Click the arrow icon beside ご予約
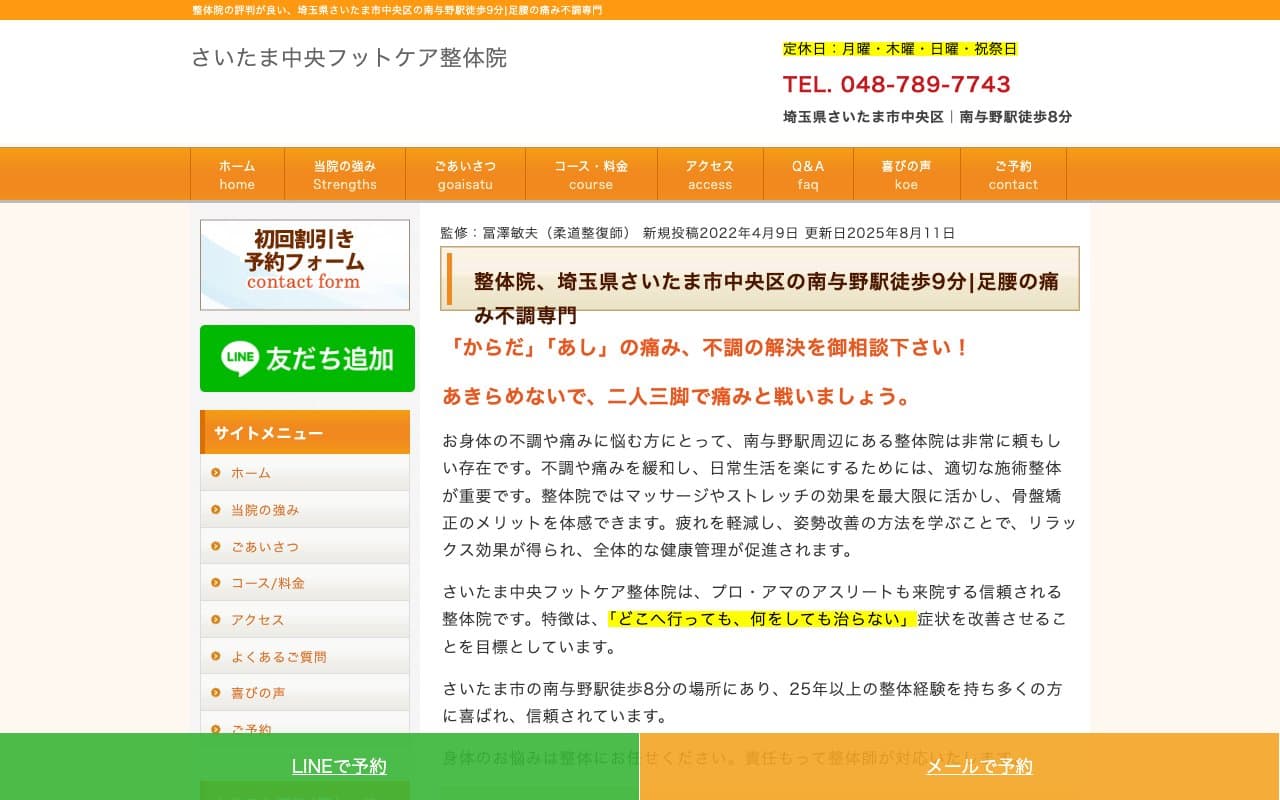1280x800 pixels. (218, 729)
